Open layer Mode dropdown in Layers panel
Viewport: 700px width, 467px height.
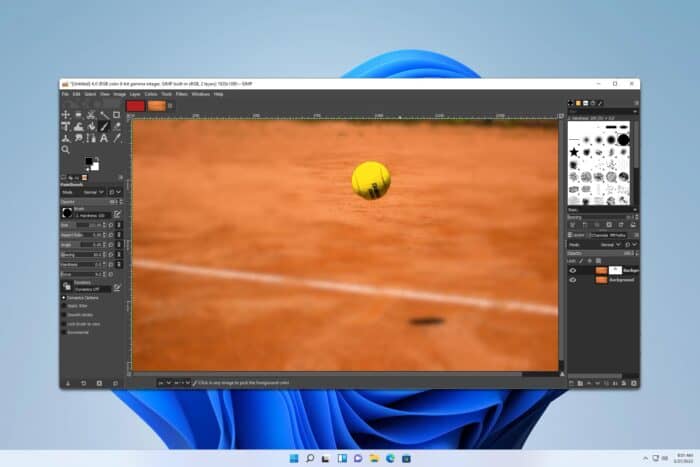point(595,245)
